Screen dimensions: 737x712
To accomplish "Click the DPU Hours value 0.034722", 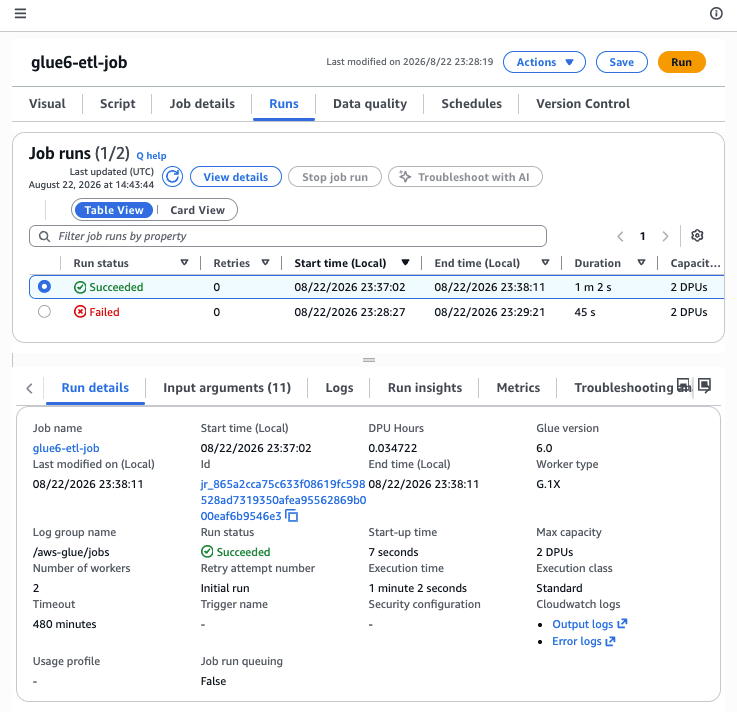I will pos(392,448).
